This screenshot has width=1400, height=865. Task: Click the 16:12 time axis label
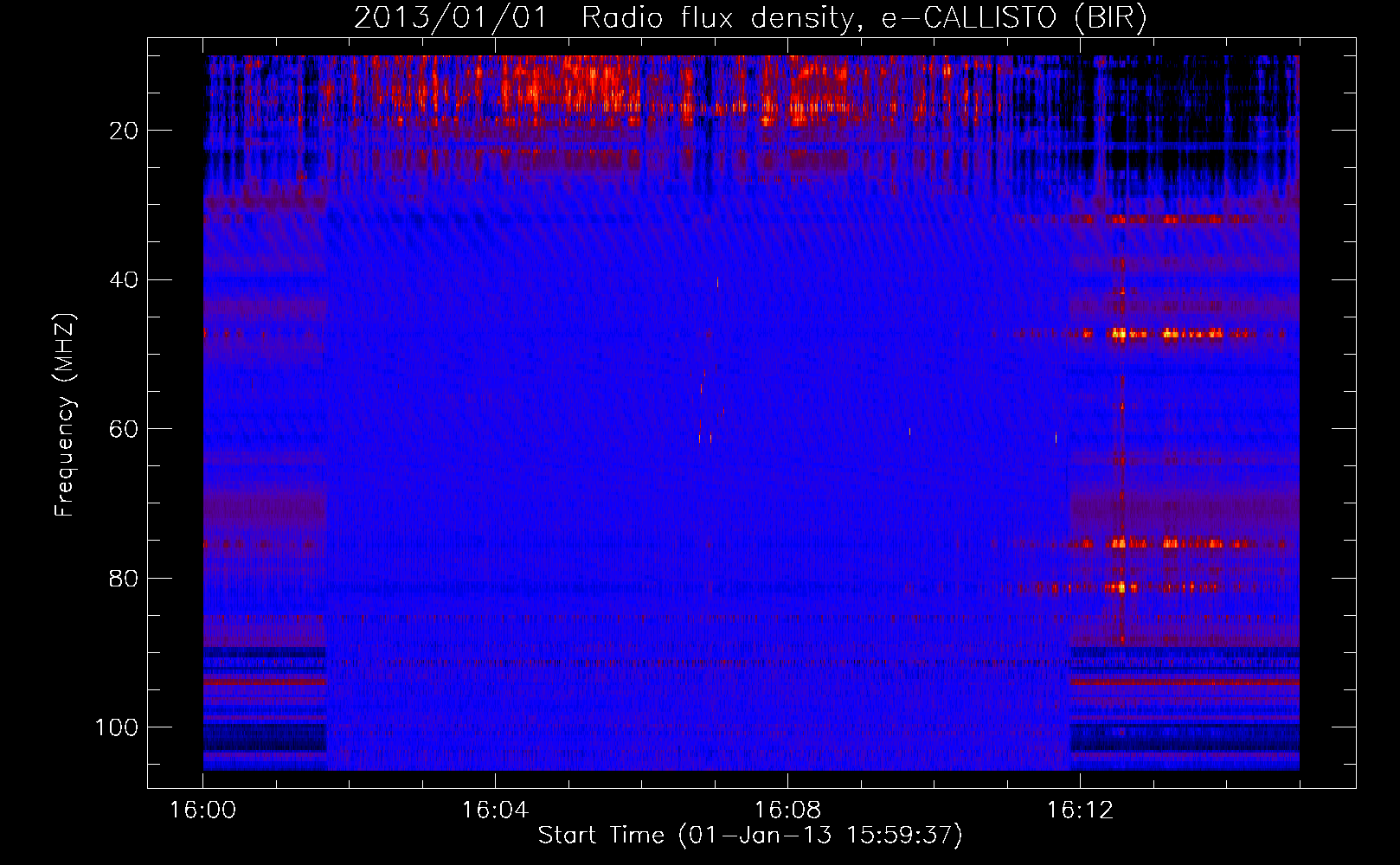tap(1080, 810)
